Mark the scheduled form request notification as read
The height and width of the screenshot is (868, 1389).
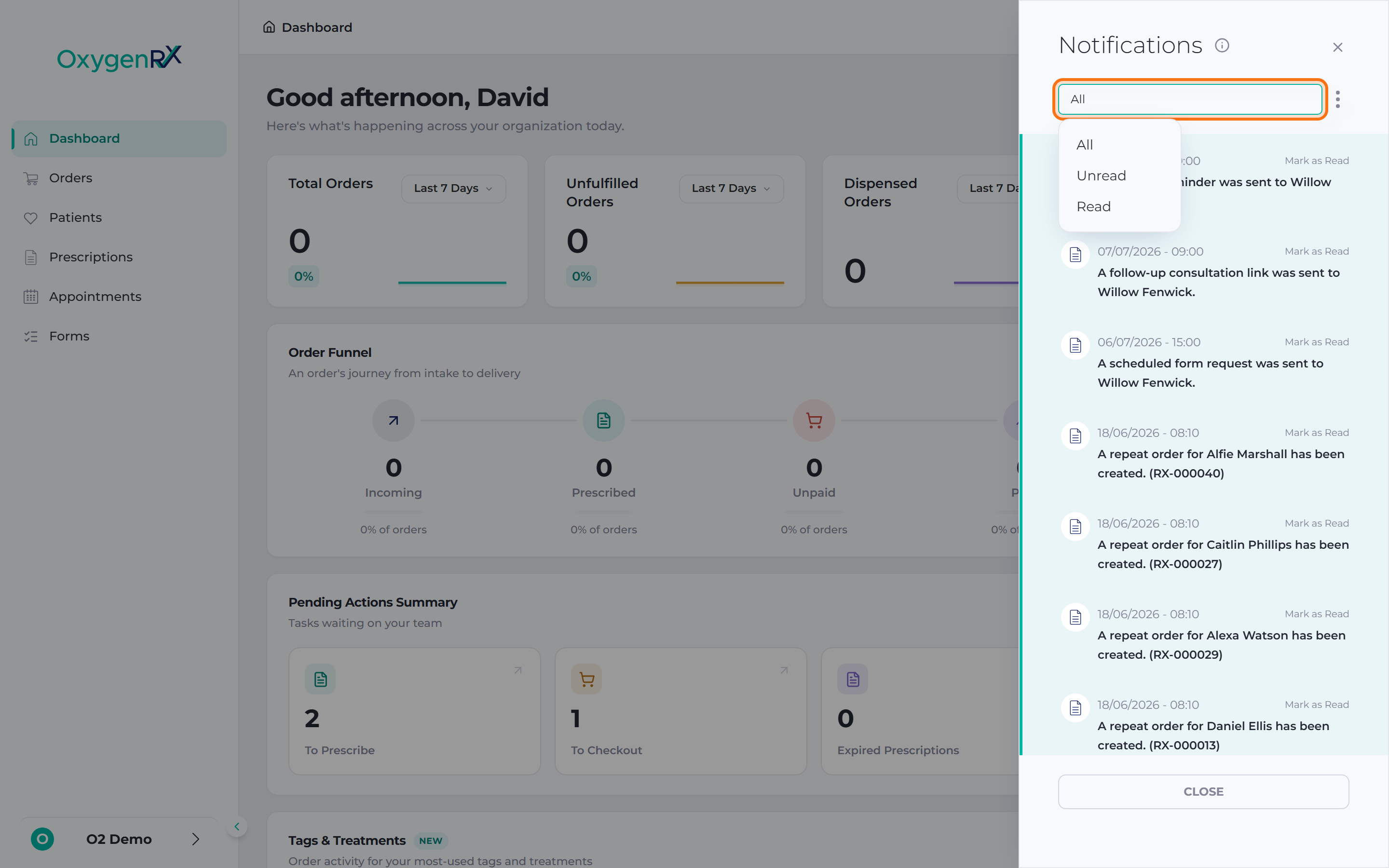point(1316,342)
